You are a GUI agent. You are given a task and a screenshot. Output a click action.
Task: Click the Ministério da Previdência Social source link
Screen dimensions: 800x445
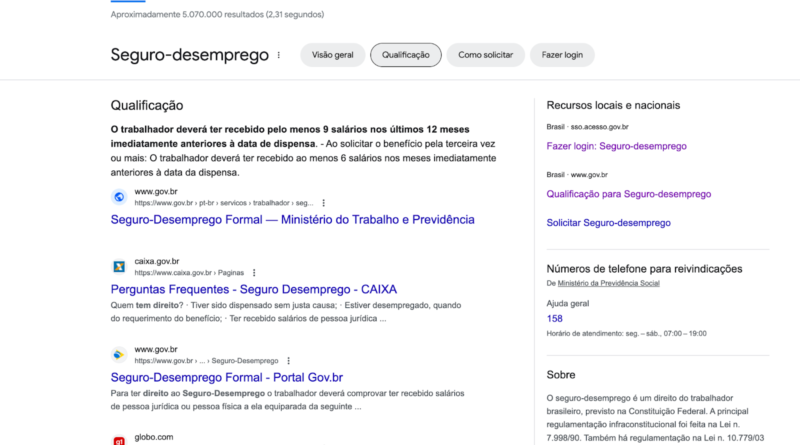point(608,283)
